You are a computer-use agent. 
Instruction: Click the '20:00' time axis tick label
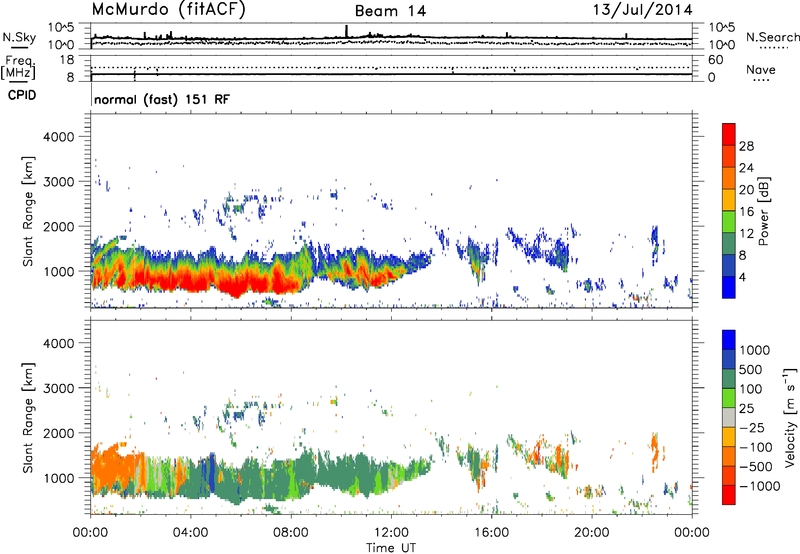[x=592, y=533]
